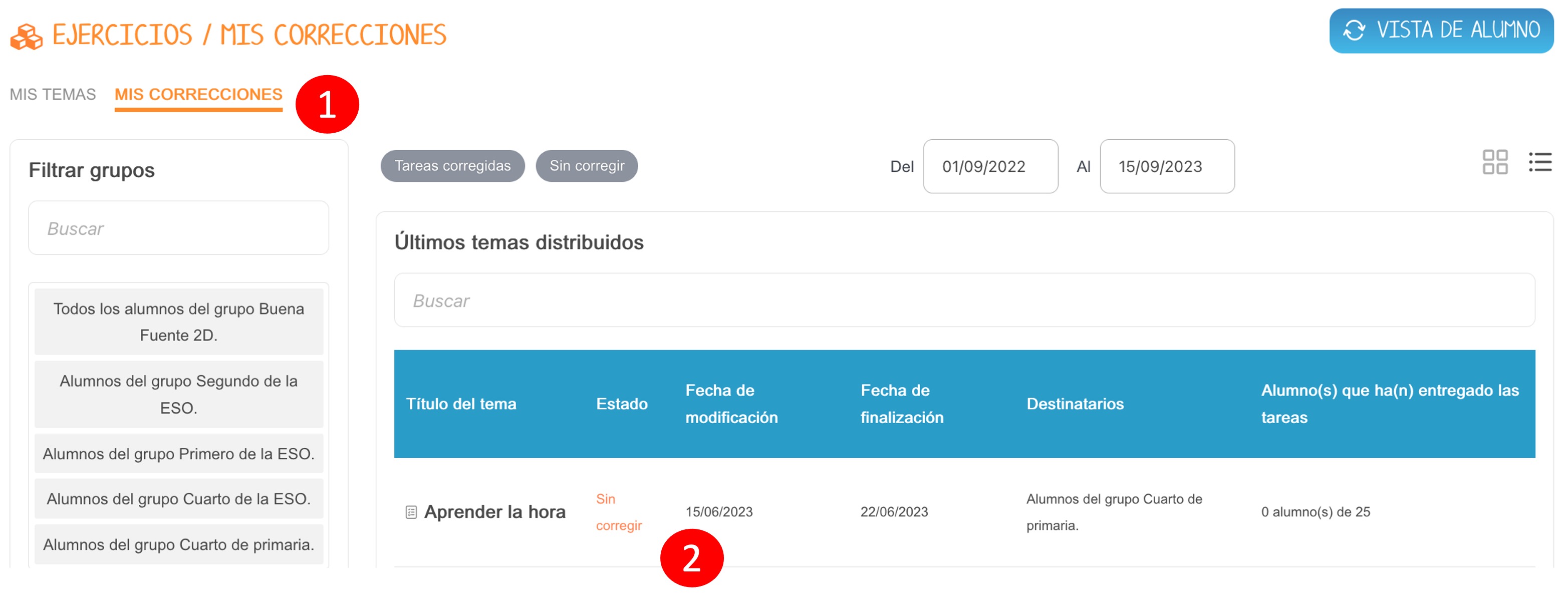Open the Aprender la hora topic
Viewport: 1568px width, 608px height.
click(494, 512)
